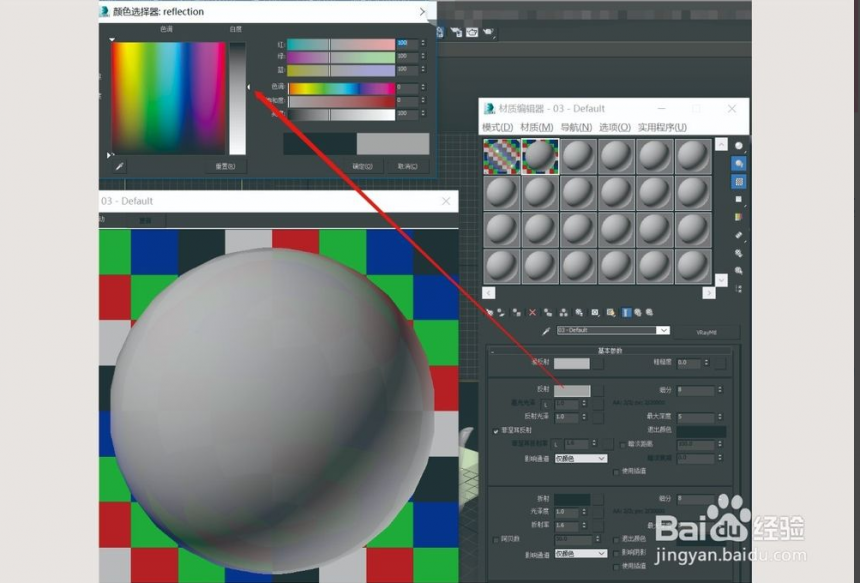Viewport: 860px width, 583px height.
Task: Click the eyedropper in the color selector
Action: [x=120, y=166]
